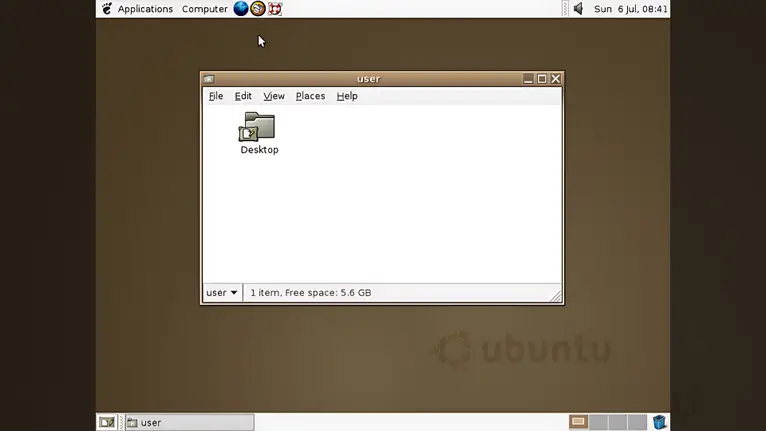Open the GNOME foot Applications icon
The image size is (766, 431).
point(107,8)
